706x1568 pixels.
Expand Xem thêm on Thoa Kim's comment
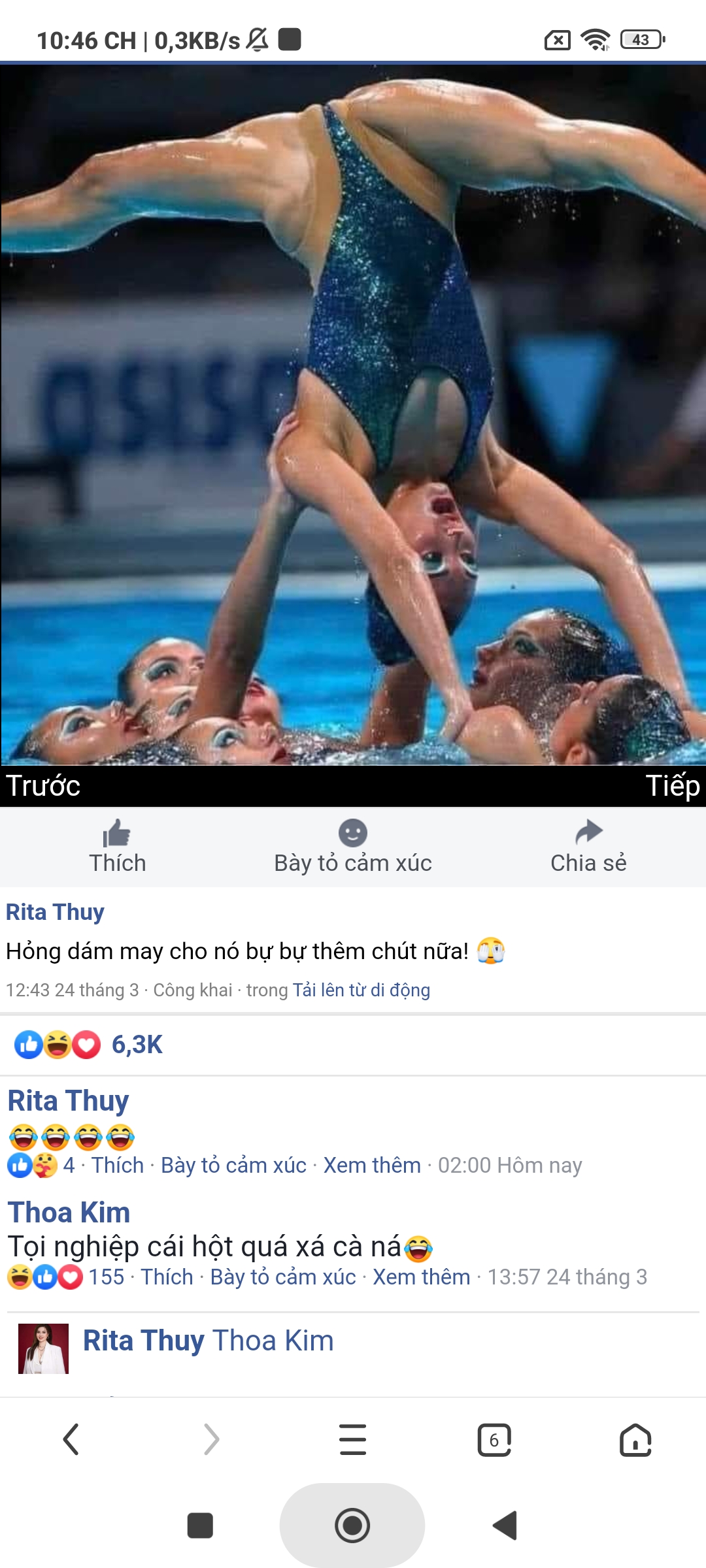422,1277
